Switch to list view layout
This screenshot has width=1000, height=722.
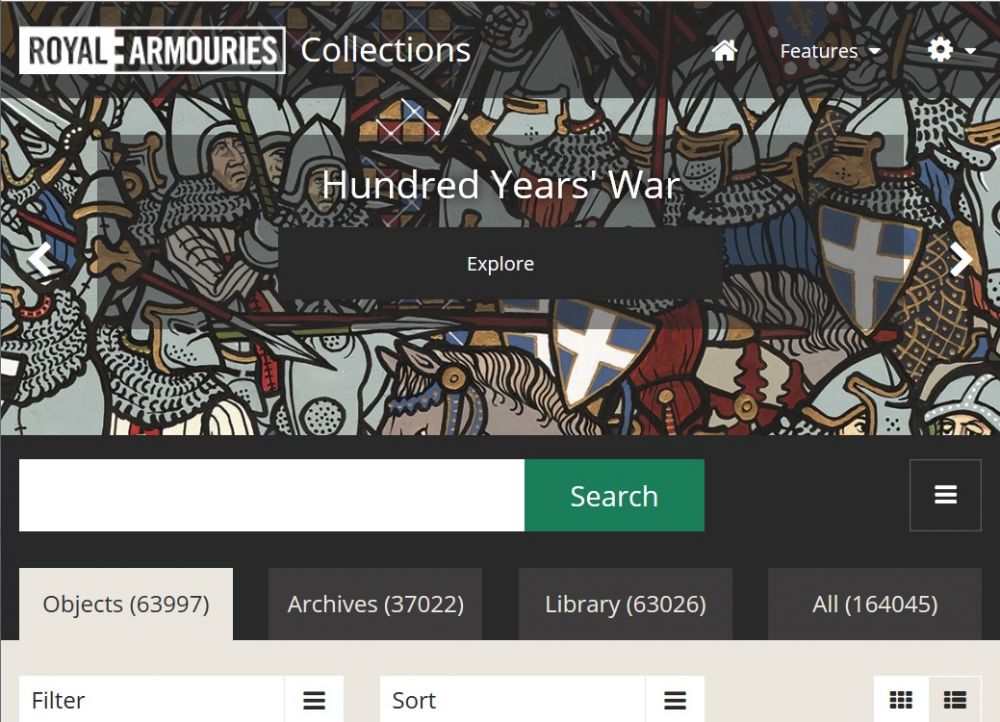click(x=955, y=700)
